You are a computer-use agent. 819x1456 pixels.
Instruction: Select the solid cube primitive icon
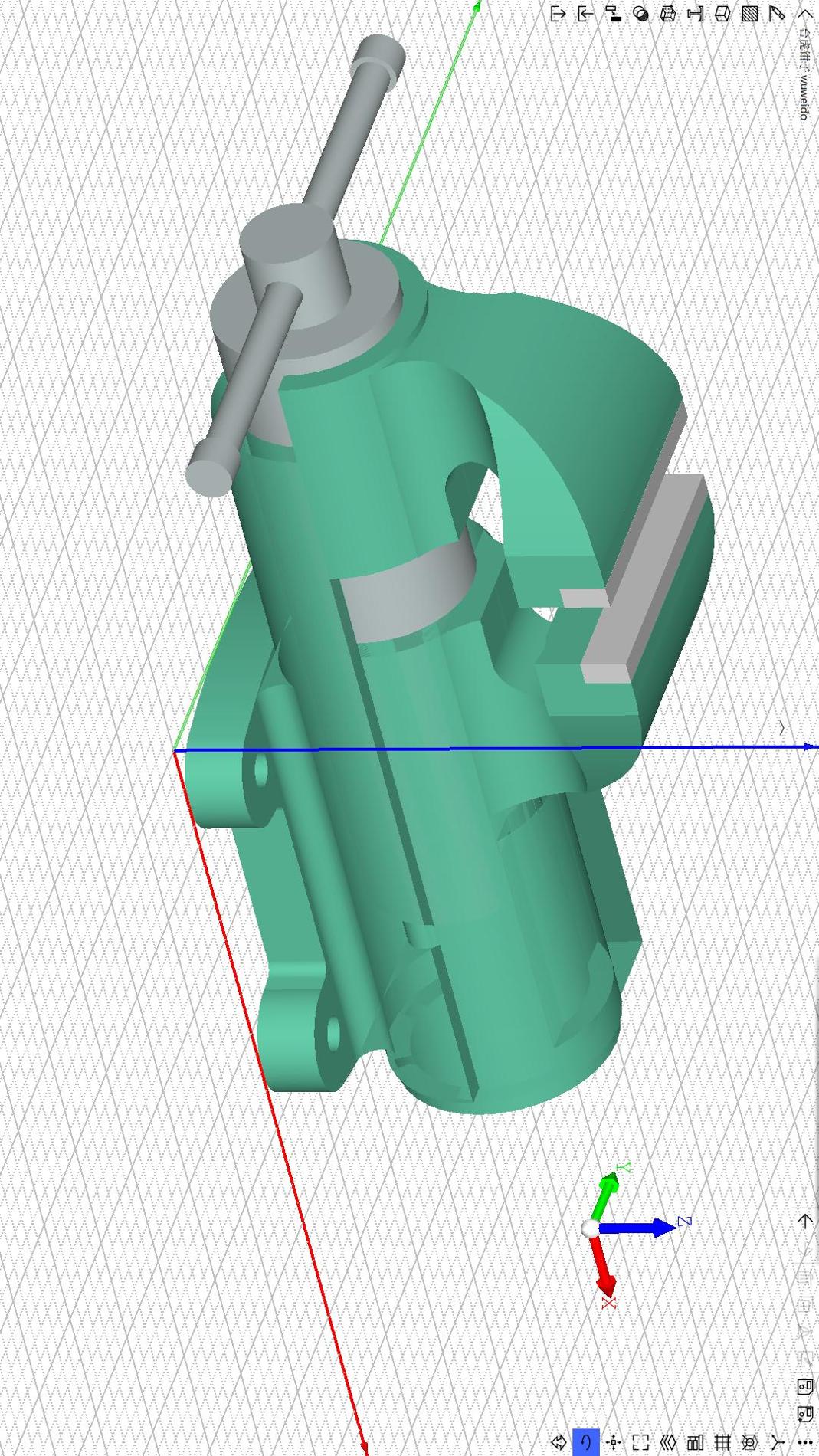[x=722, y=14]
